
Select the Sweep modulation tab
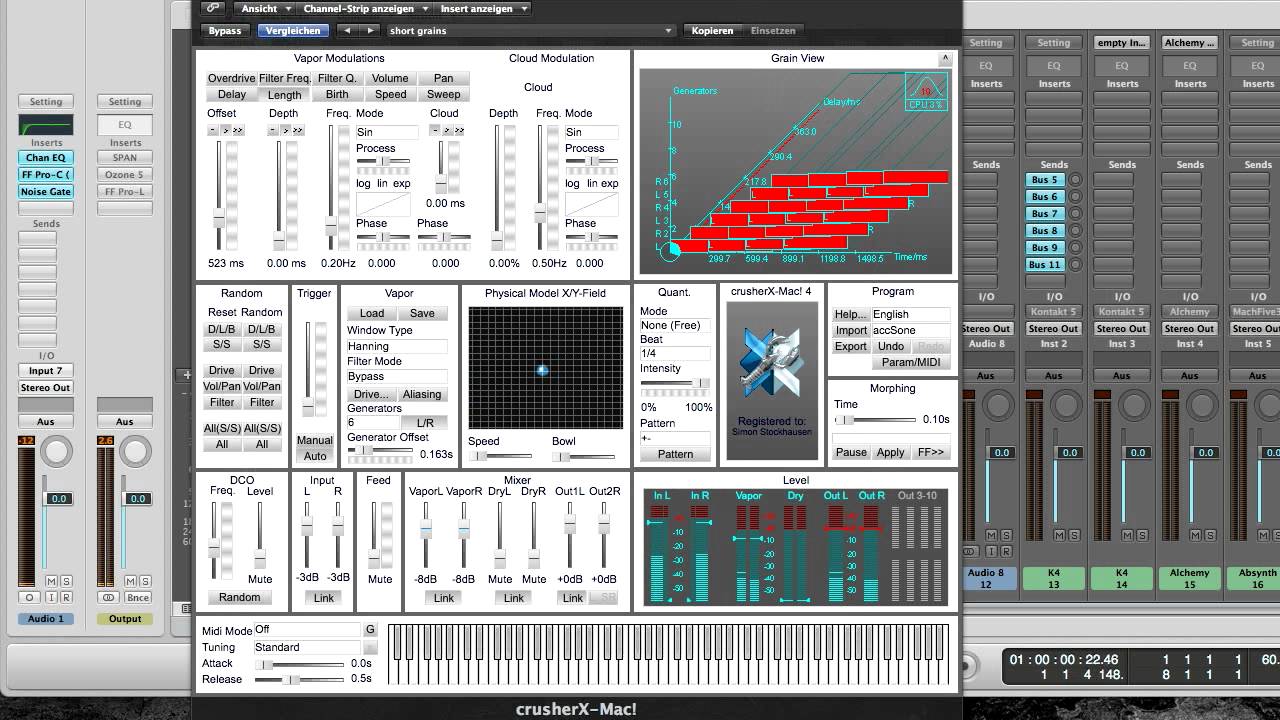[444, 94]
